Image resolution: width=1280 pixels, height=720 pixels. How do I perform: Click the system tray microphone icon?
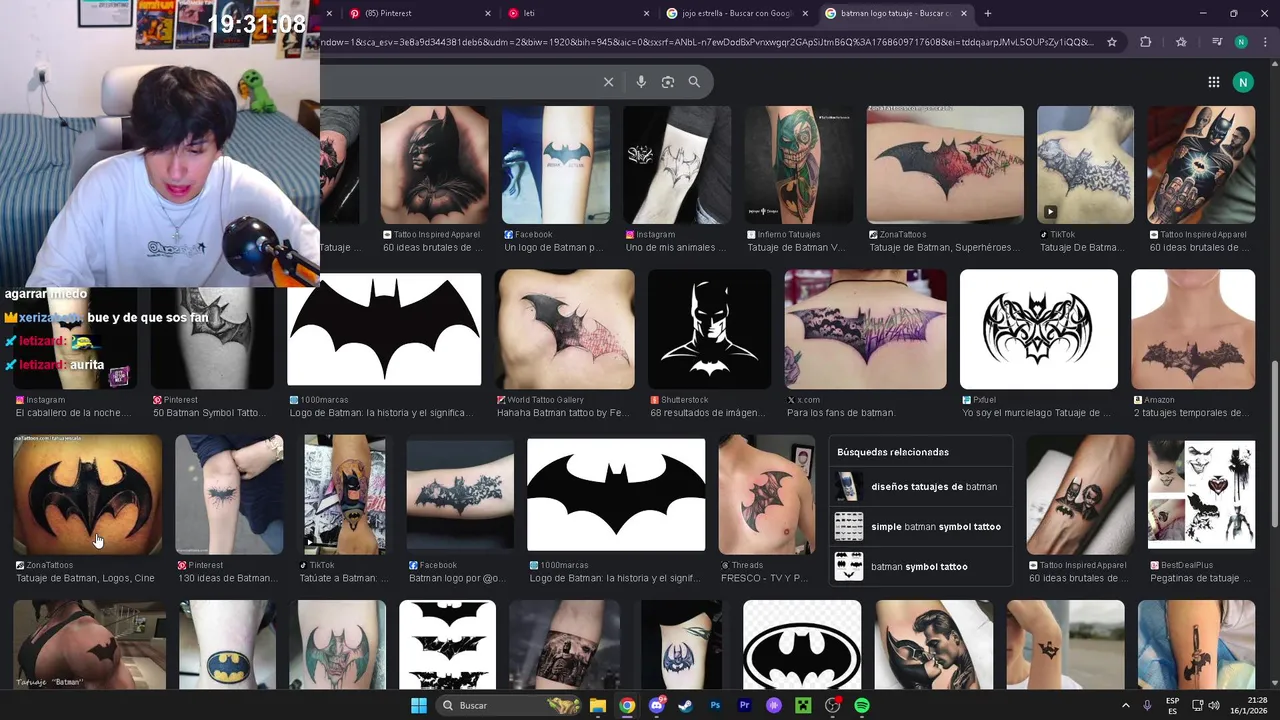tap(1147, 705)
